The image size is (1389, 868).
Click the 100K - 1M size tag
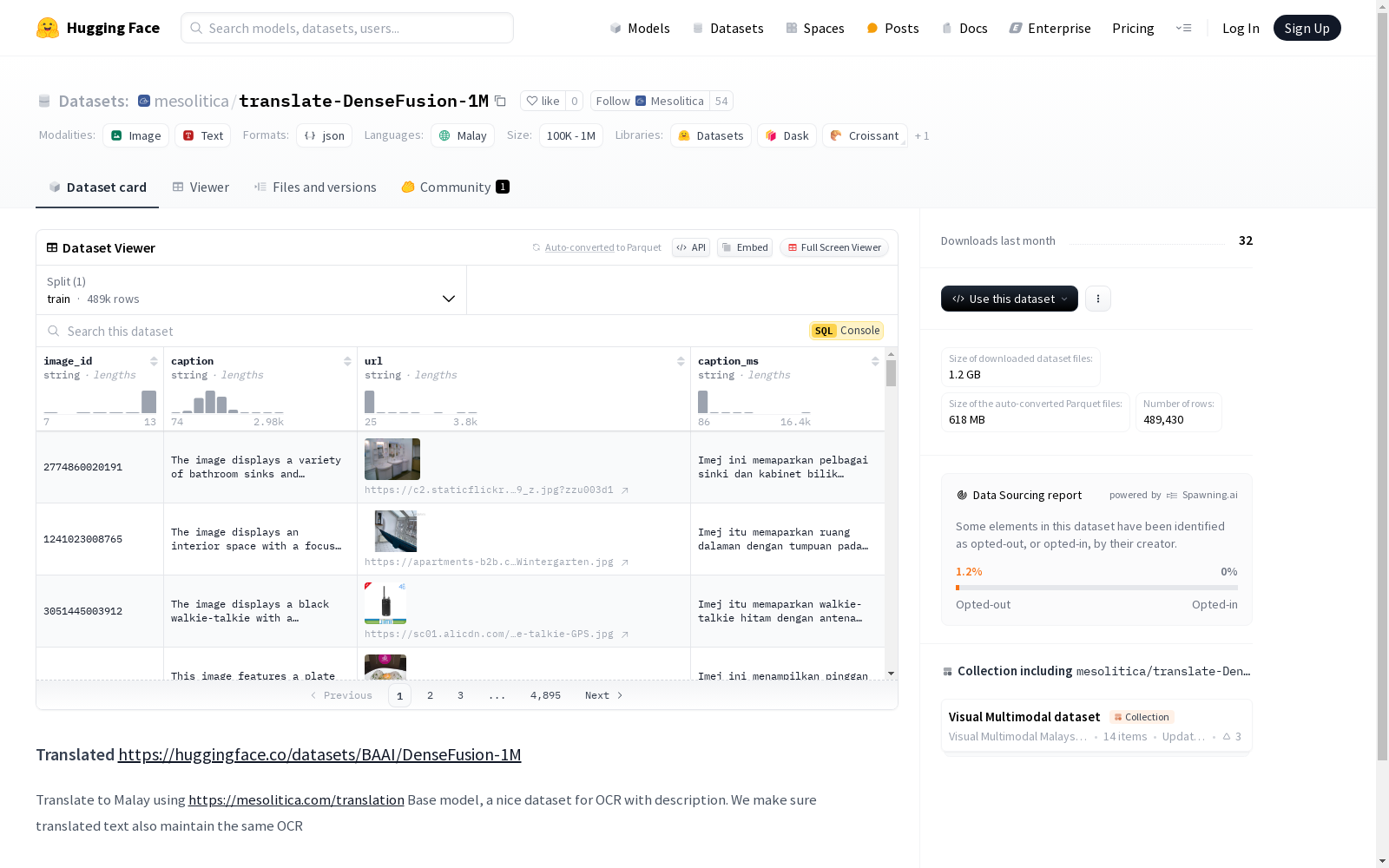pos(571,135)
